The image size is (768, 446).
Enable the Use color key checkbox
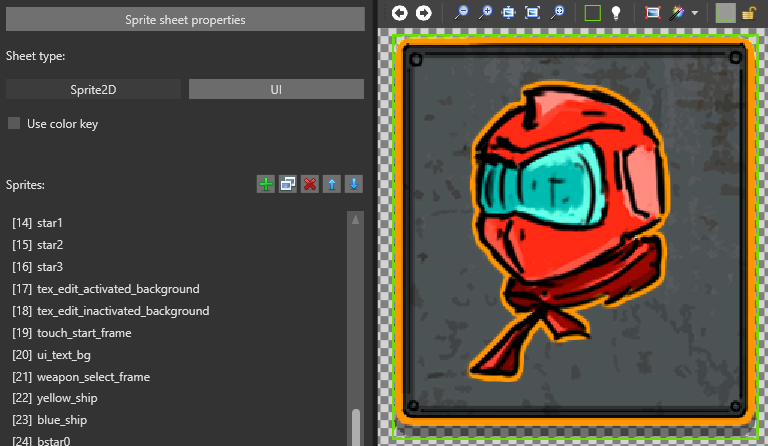point(14,123)
